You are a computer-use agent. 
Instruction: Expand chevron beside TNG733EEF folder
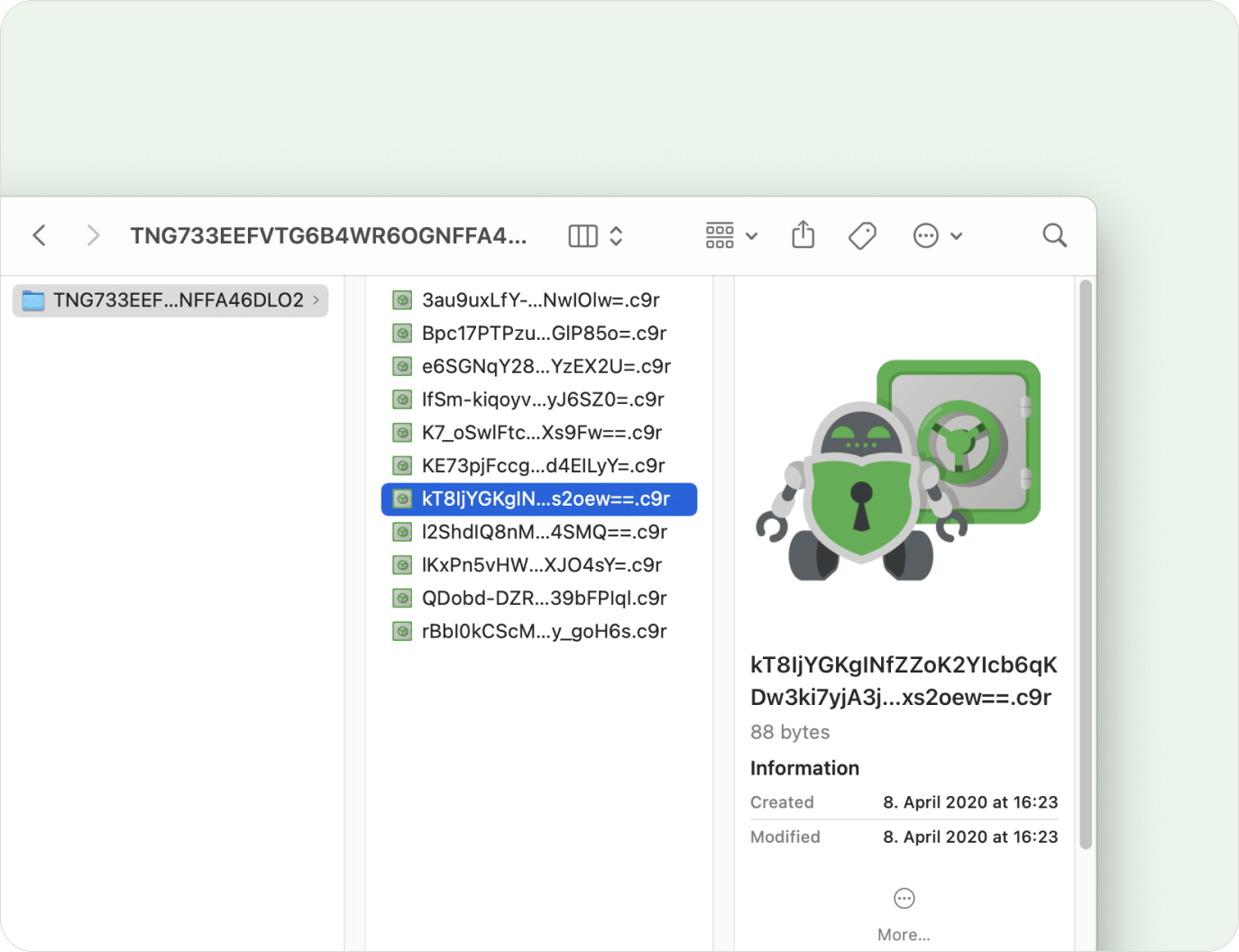pos(316,300)
